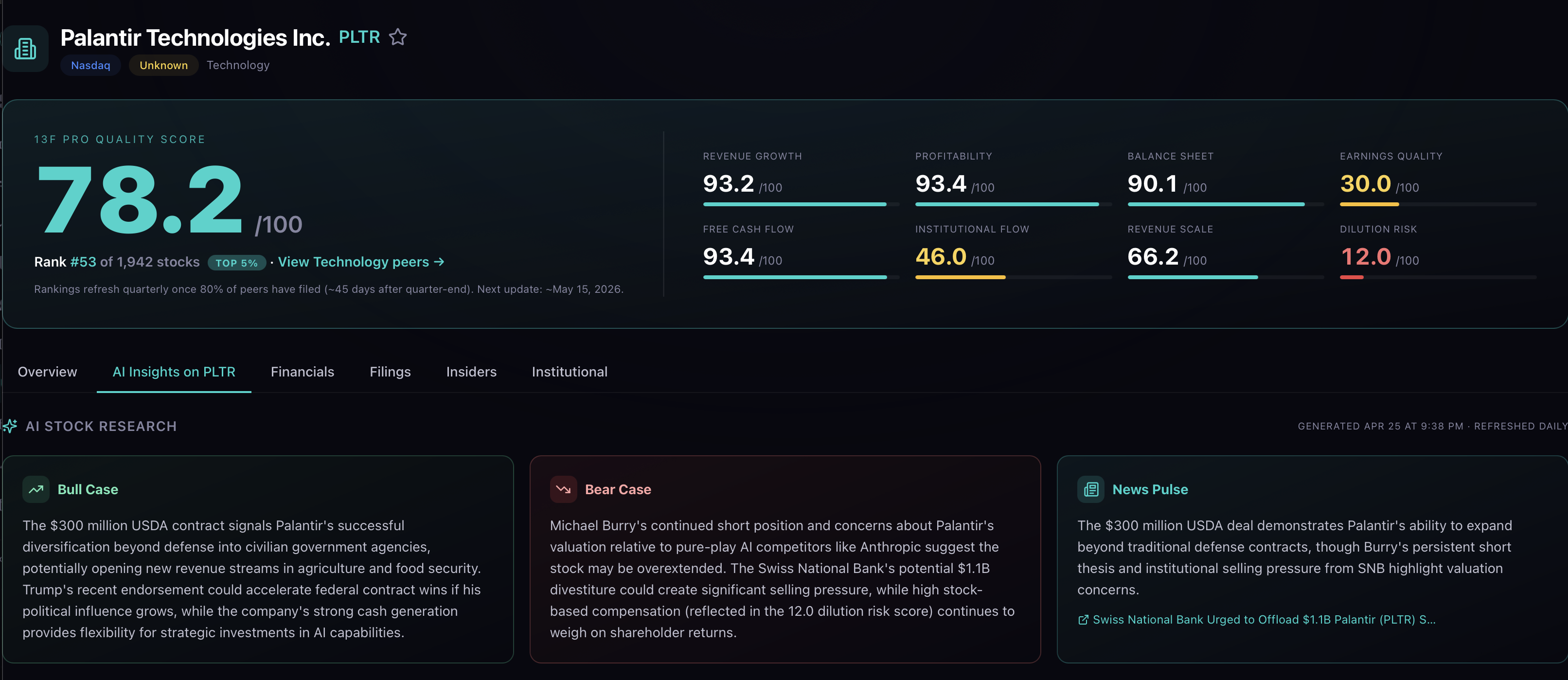The height and width of the screenshot is (680, 1568).
Task: Click the Institutional Flow progress bar
Action: tap(1014, 278)
